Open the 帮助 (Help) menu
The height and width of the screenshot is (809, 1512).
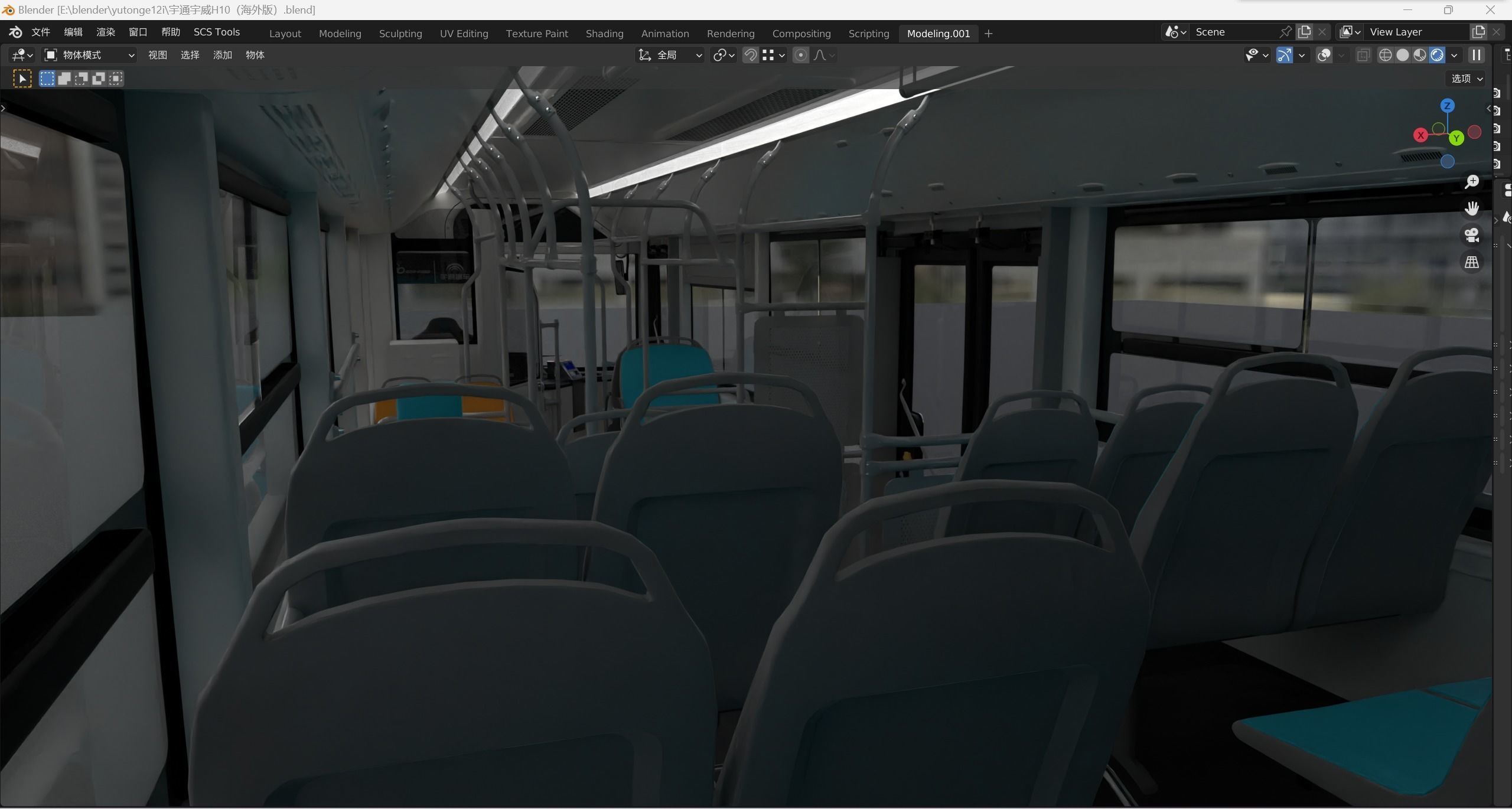(171, 32)
